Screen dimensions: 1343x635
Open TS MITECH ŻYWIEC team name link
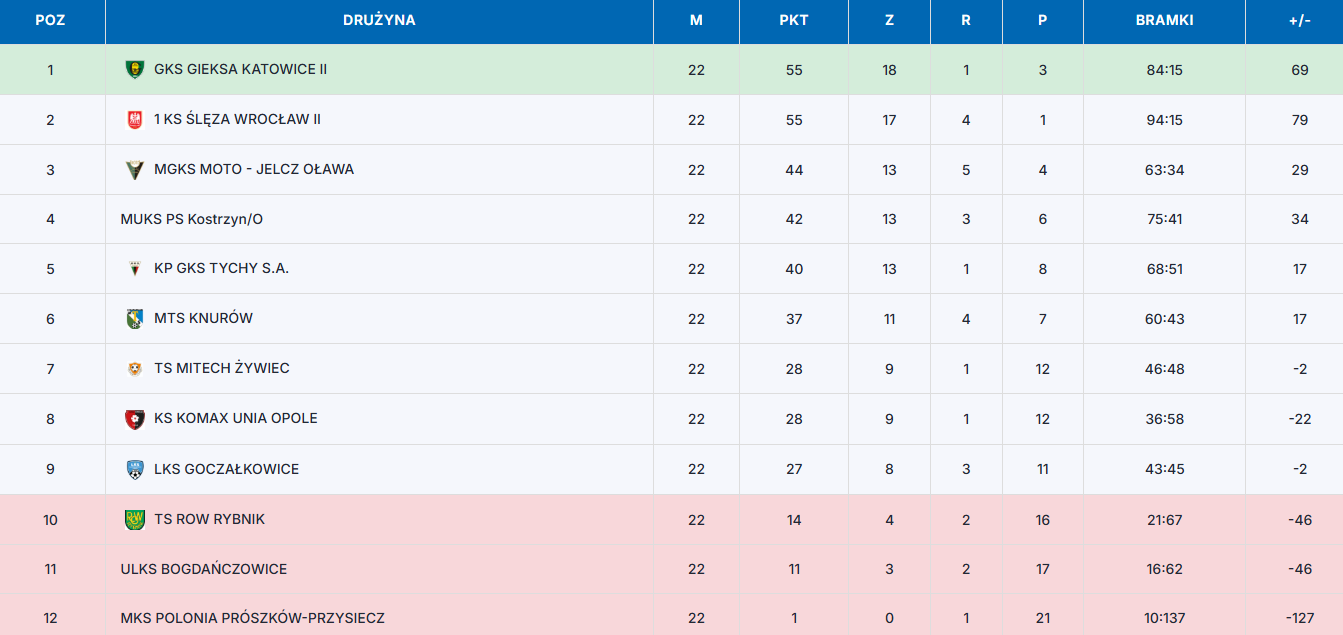(222, 368)
